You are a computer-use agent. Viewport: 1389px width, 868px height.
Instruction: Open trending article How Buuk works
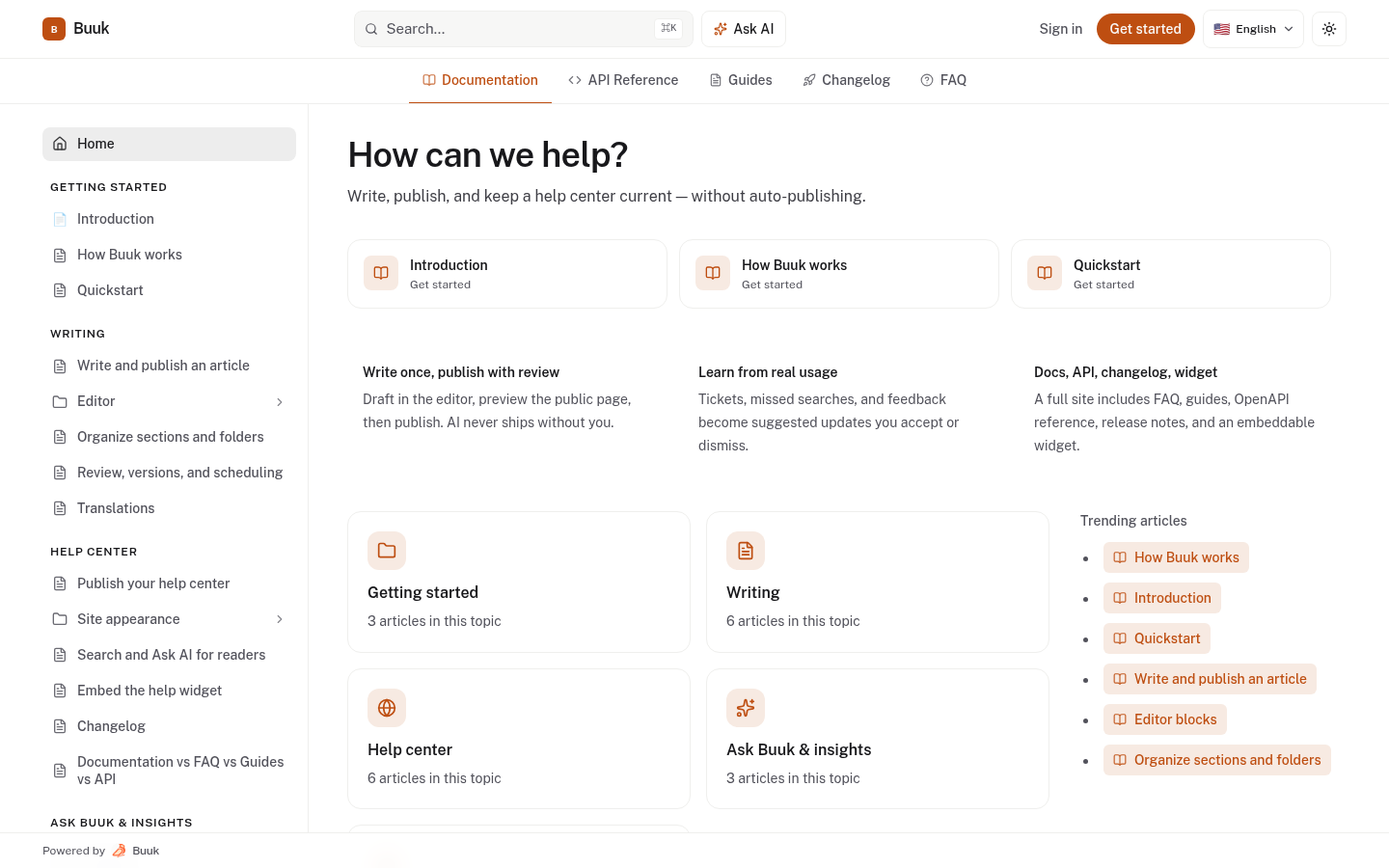click(1176, 557)
